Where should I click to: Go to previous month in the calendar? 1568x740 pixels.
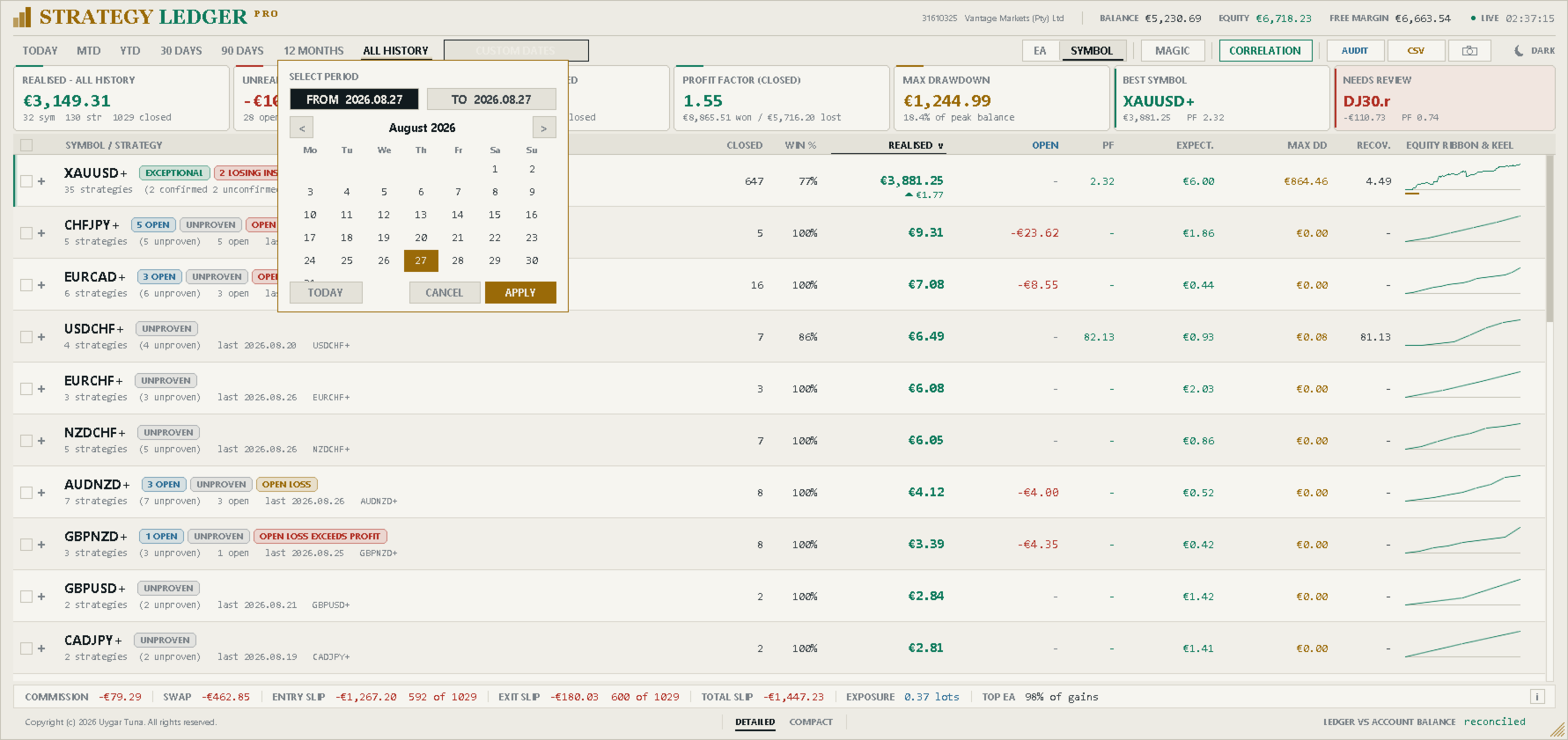click(x=302, y=128)
